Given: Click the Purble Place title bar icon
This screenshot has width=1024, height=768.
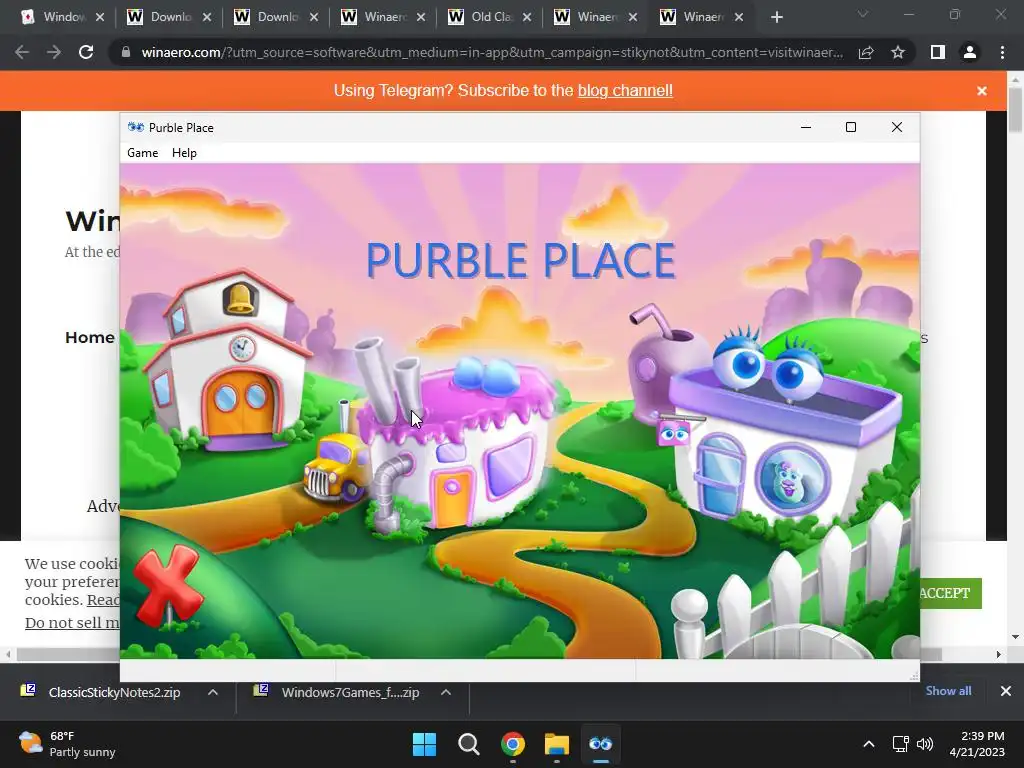Looking at the screenshot, I should [136, 127].
